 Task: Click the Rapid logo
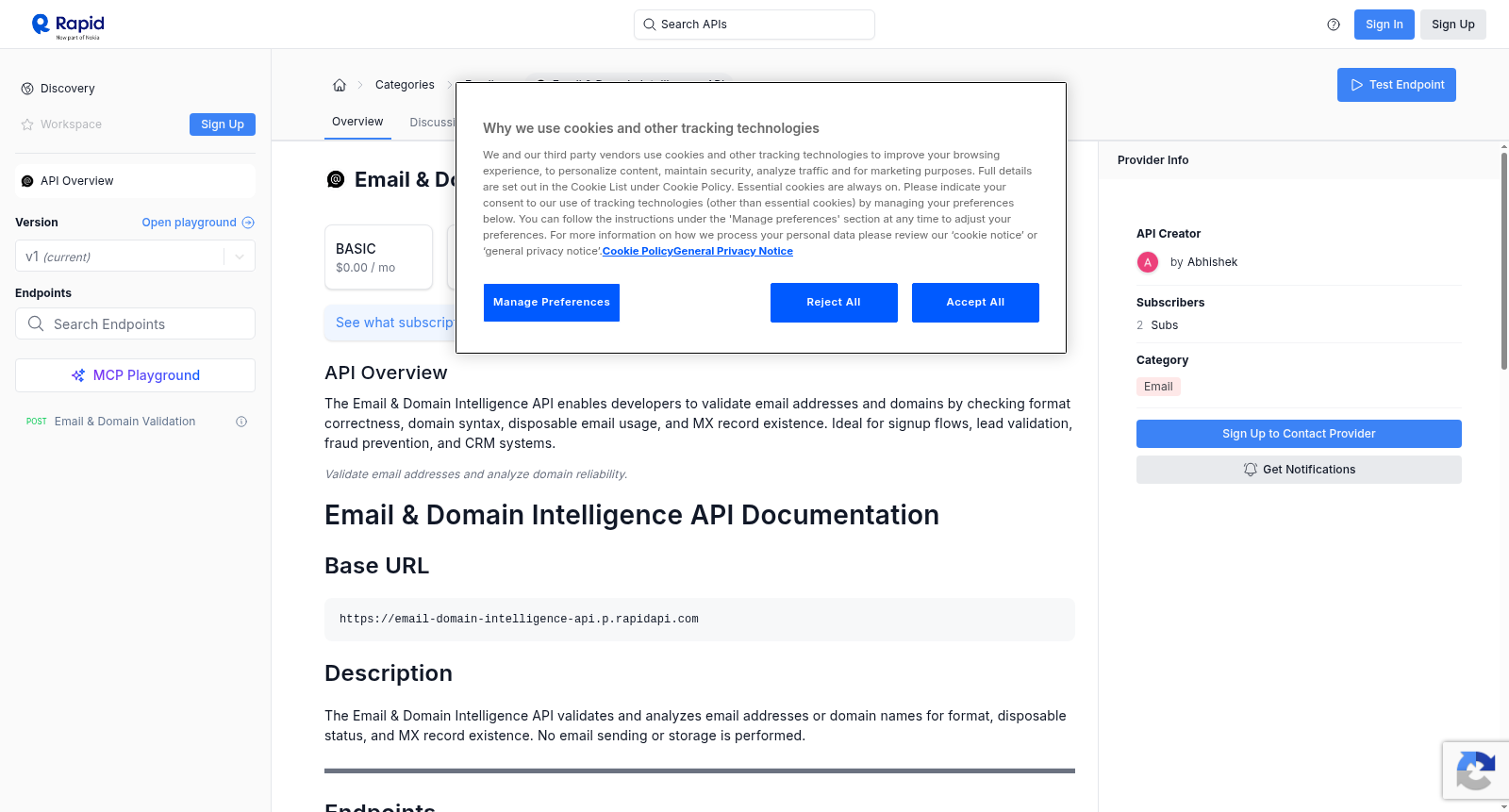68,25
